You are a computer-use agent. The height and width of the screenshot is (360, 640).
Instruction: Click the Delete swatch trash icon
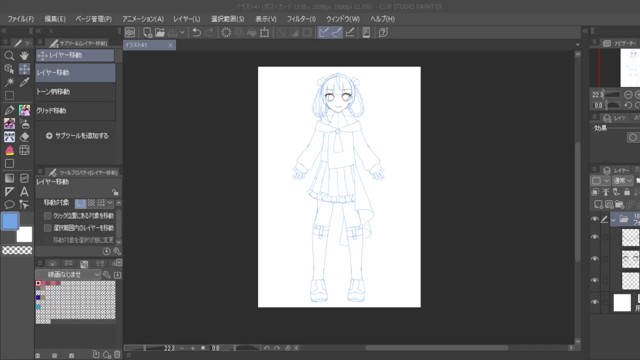point(117,354)
